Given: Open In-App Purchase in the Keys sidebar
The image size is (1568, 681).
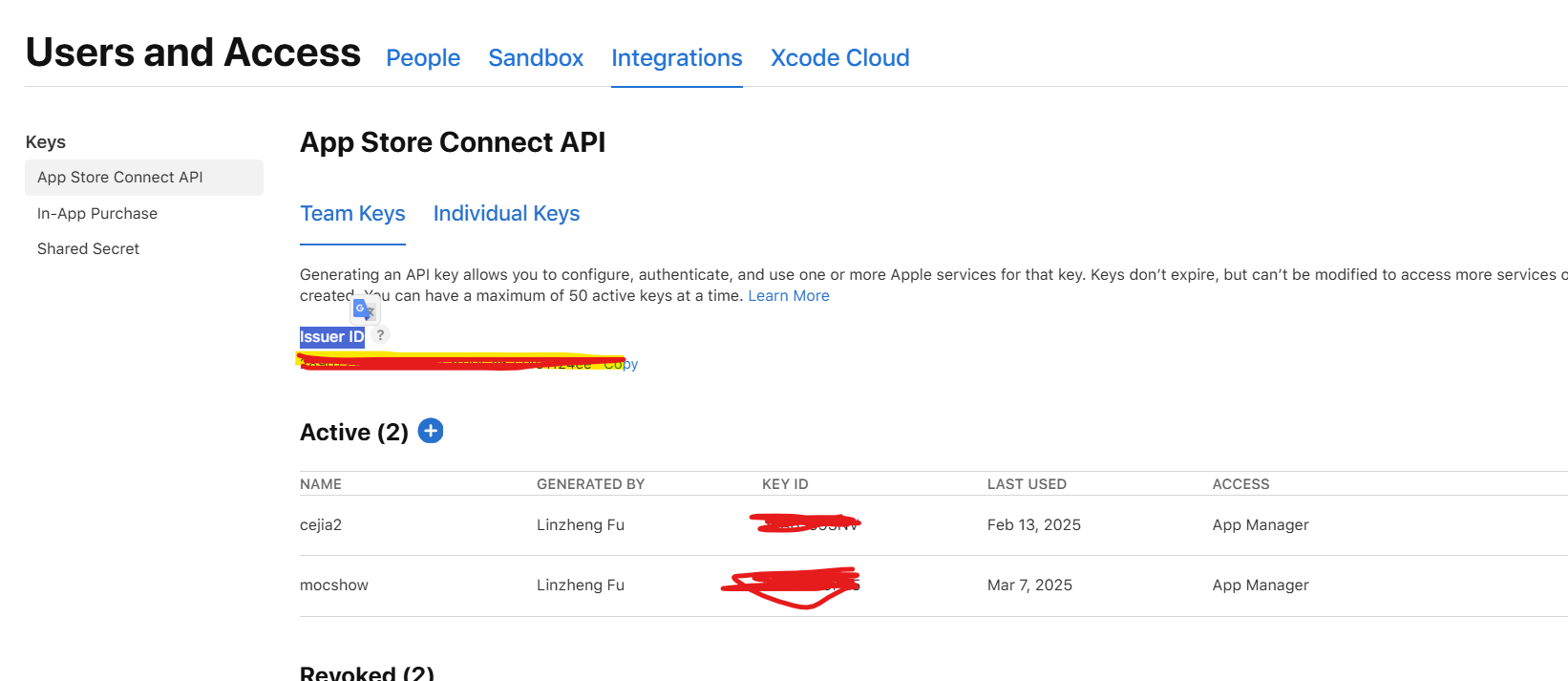Looking at the screenshot, I should pos(97,214).
